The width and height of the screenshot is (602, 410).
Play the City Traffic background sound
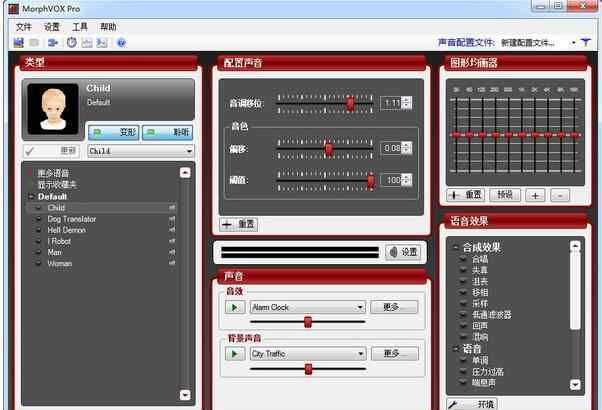point(235,354)
